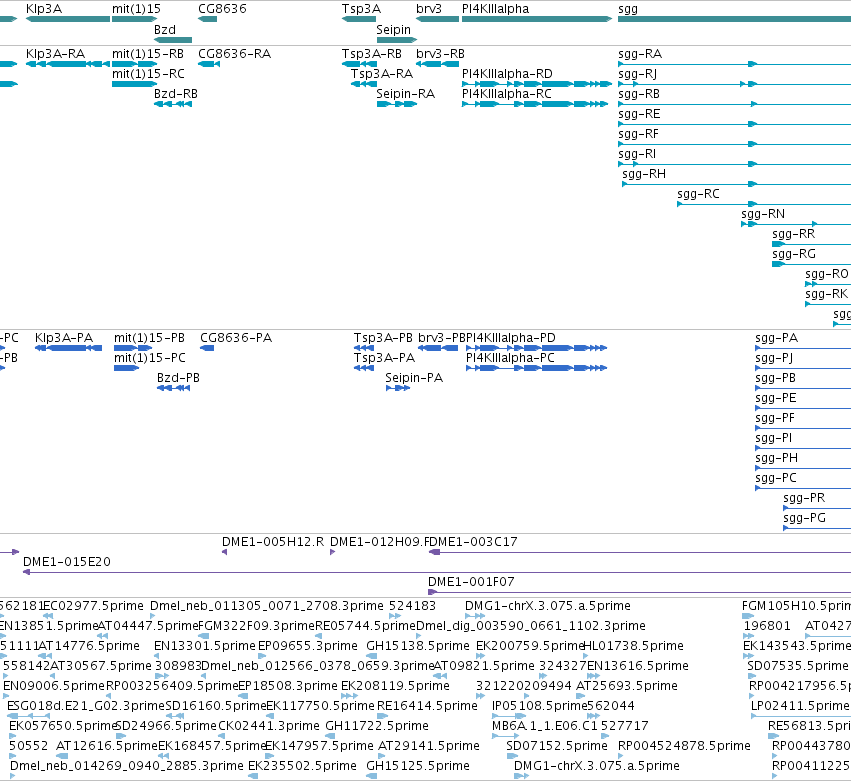Click the sgg-RK transcript label
This screenshot has width=851, height=781.
click(827, 294)
